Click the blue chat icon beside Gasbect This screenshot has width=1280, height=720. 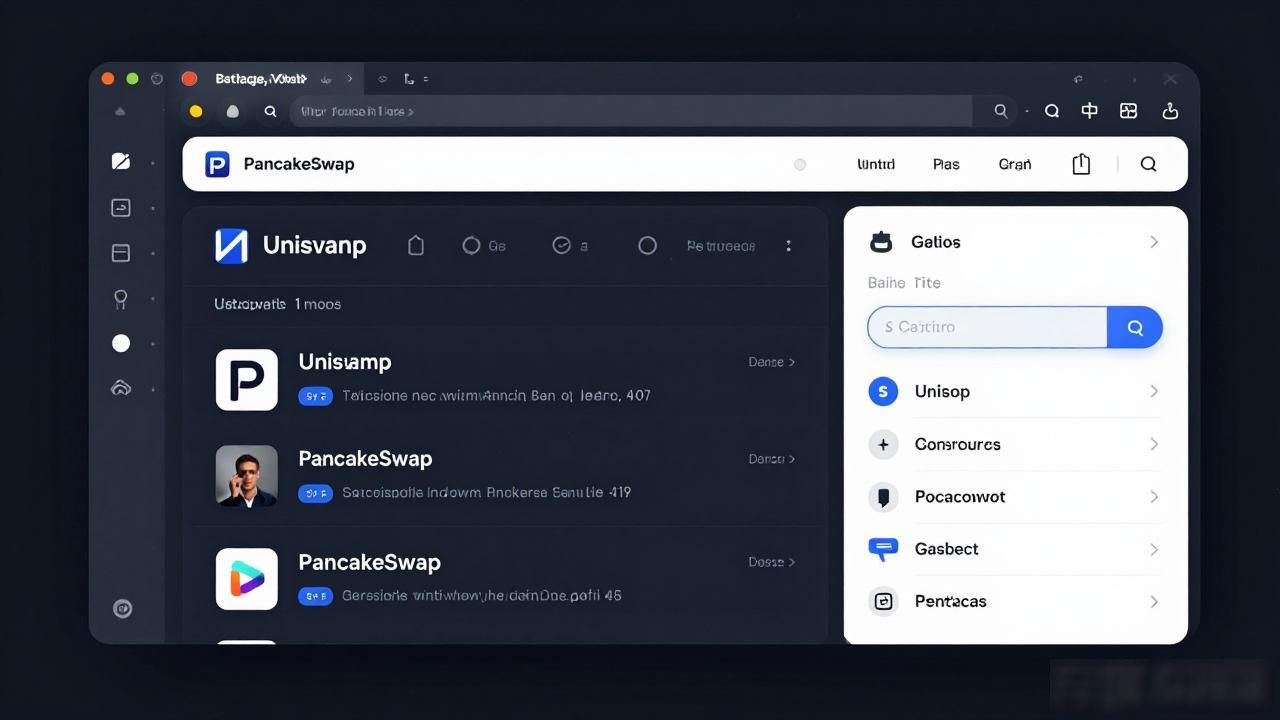883,548
